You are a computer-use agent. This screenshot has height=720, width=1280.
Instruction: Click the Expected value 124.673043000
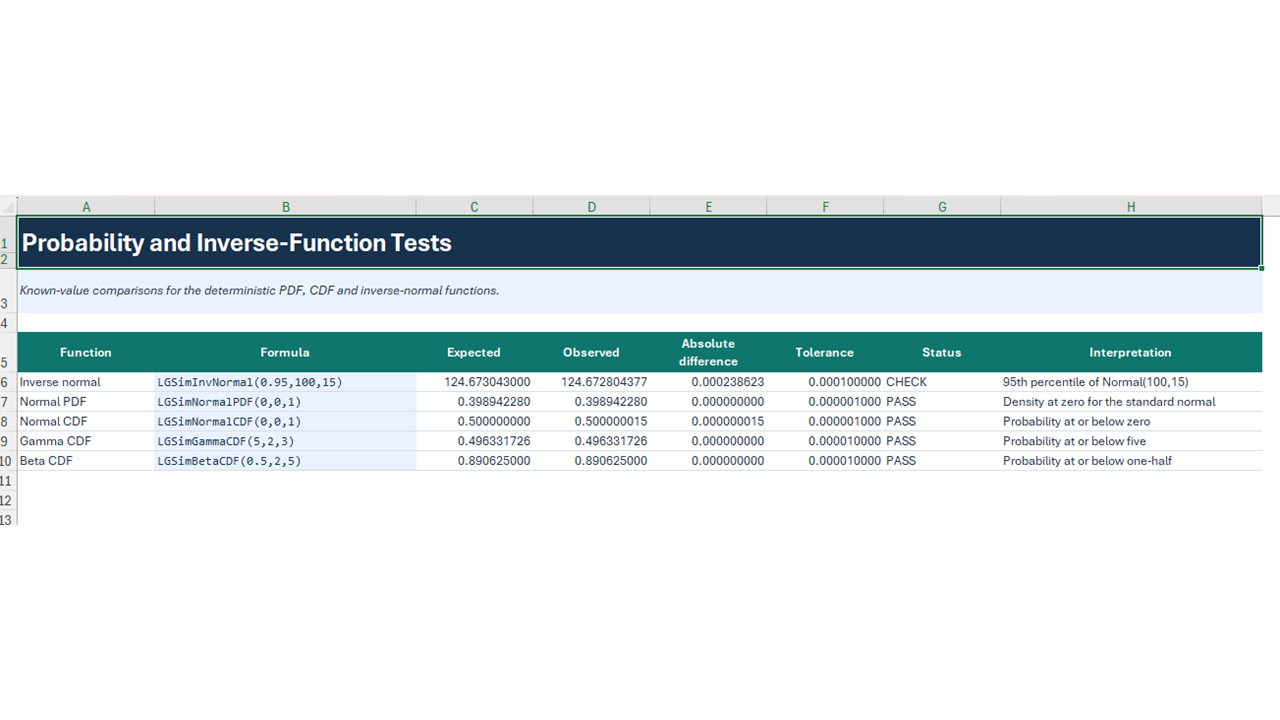(474, 382)
